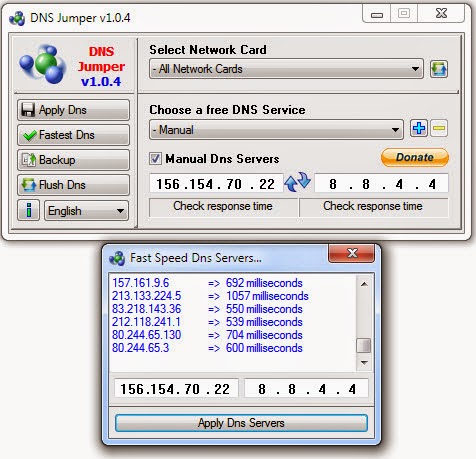Image resolution: width=476 pixels, height=459 pixels.
Task: Open the English language dropdown
Action: click(86, 211)
